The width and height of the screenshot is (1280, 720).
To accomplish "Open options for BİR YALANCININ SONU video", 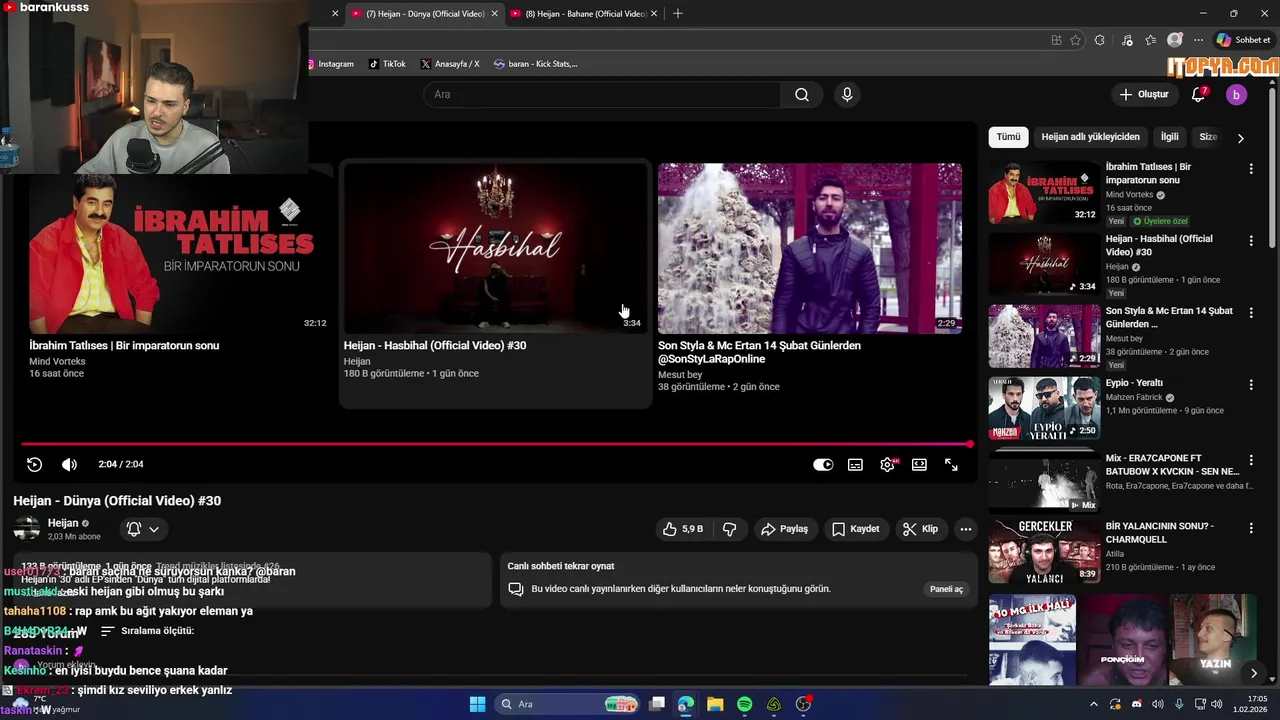I will coord(1251,528).
